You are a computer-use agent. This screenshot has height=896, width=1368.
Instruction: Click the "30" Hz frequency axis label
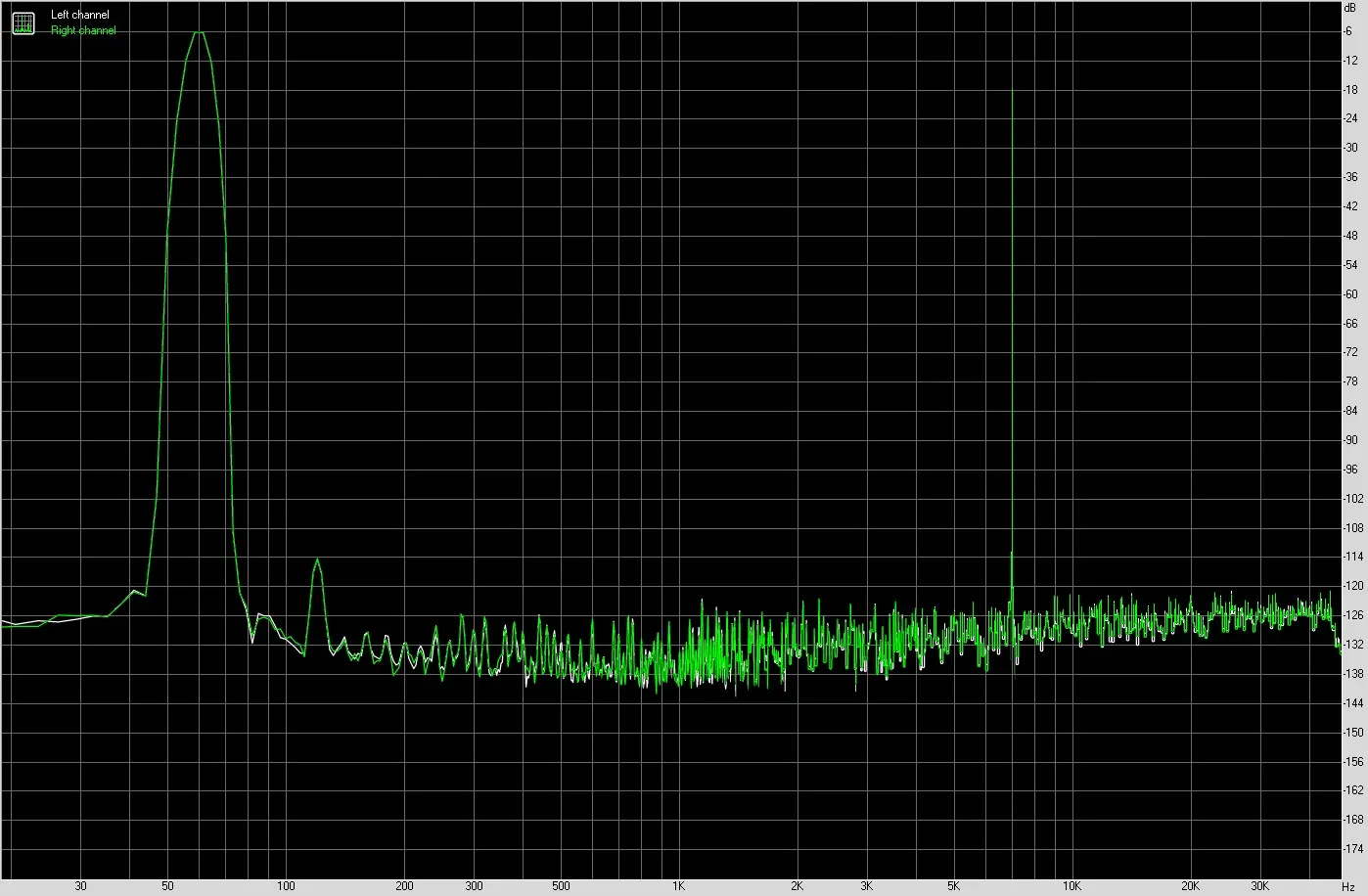pos(80,886)
